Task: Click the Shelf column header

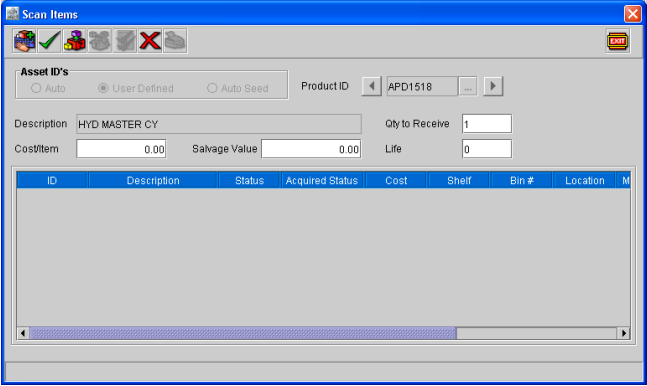Action: [x=459, y=180]
